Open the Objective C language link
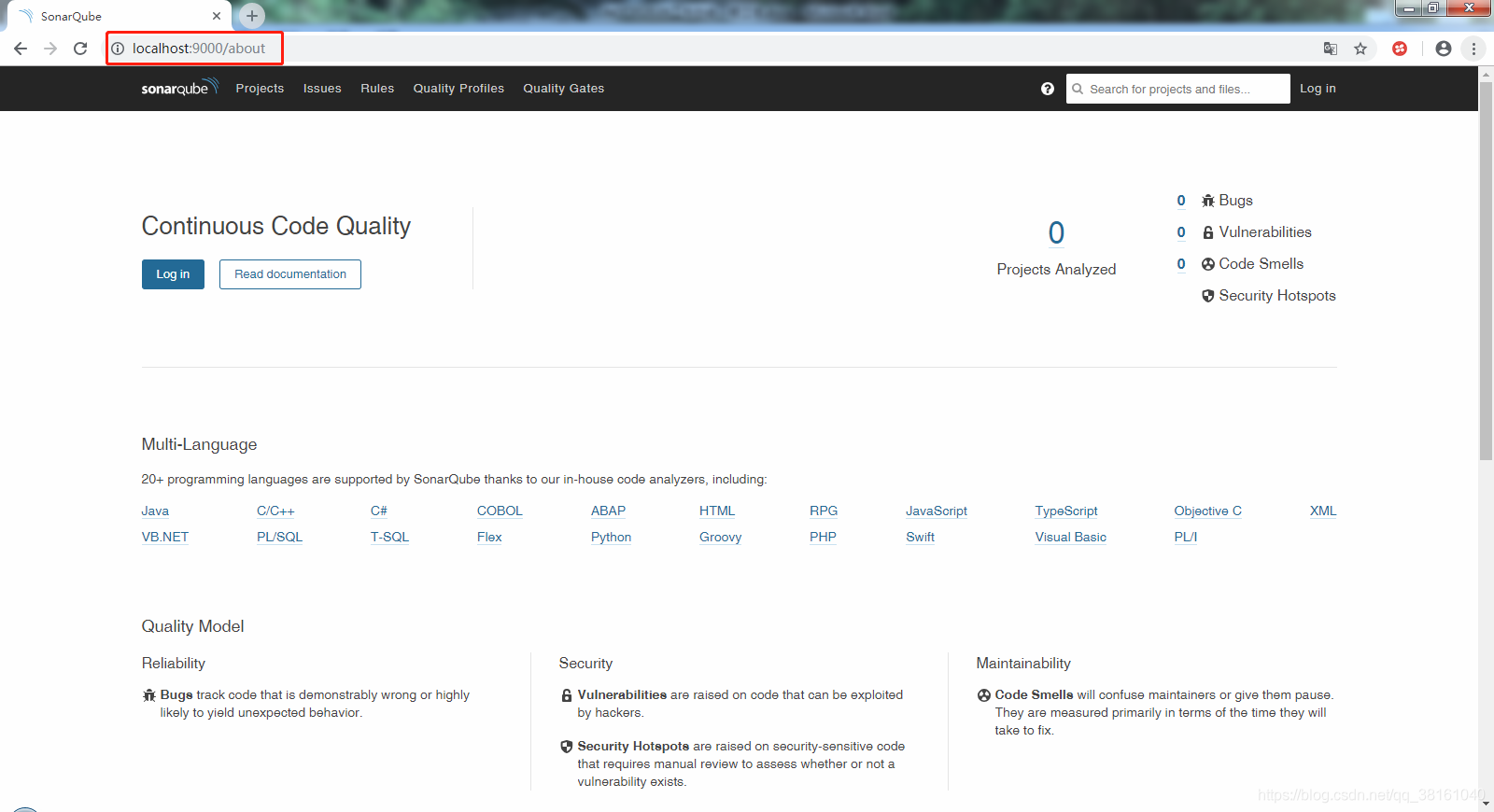Screen dimensions: 1494x812 1207,511
